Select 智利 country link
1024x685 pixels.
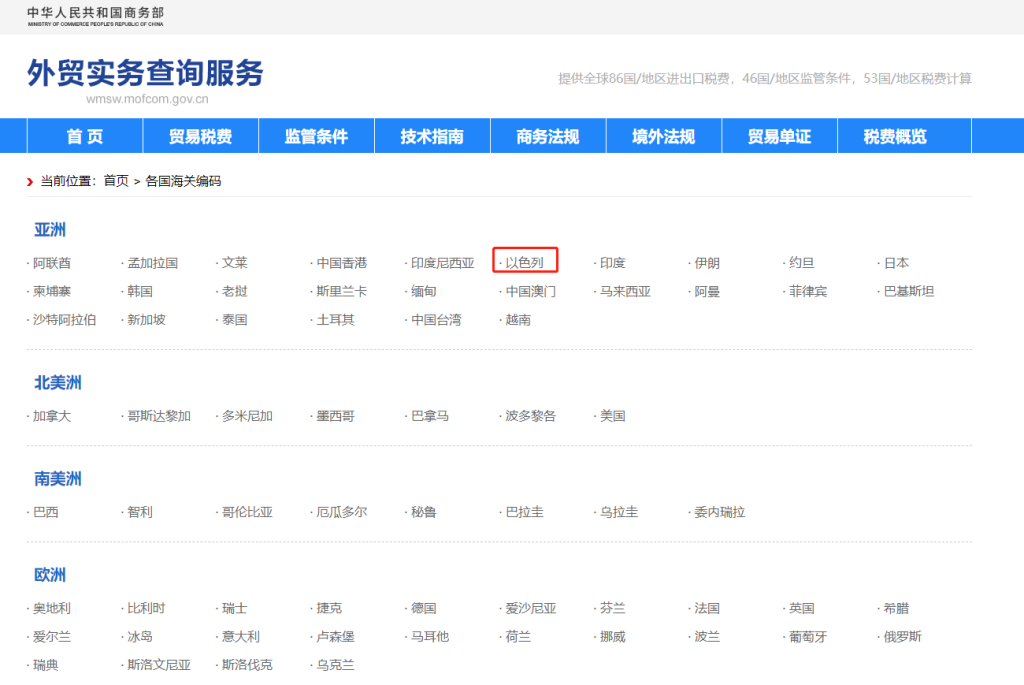coord(140,512)
